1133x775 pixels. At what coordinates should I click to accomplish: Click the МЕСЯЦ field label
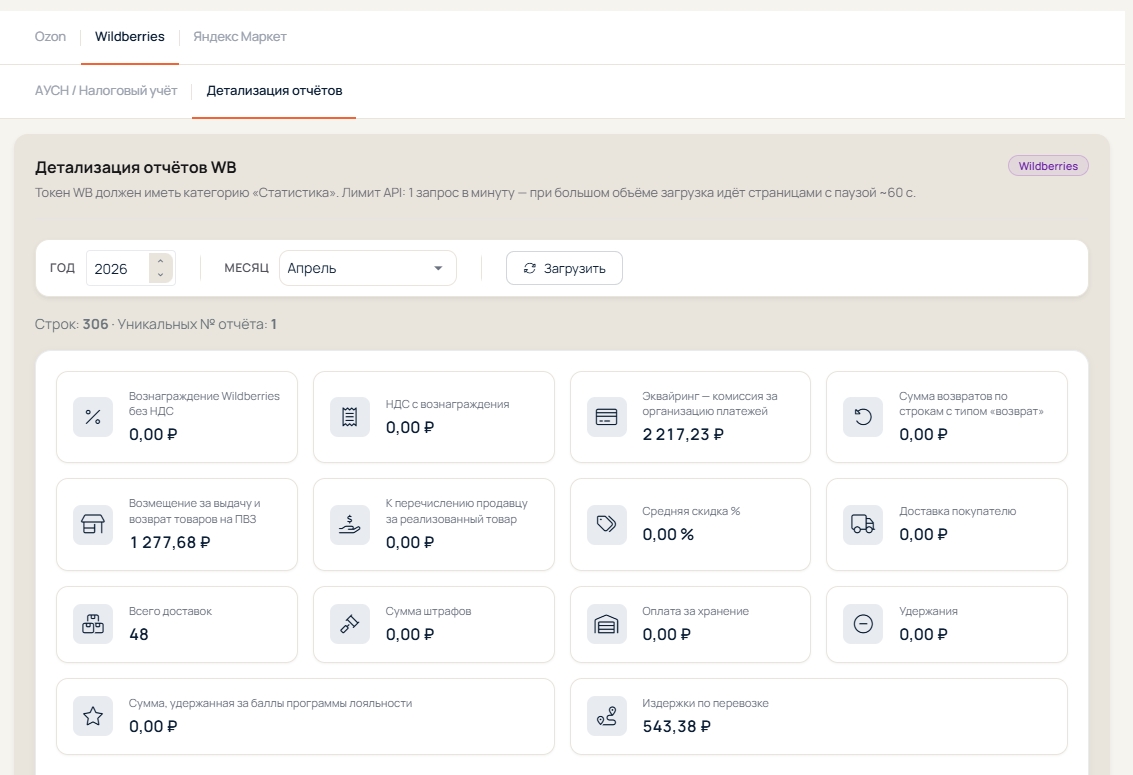(246, 268)
